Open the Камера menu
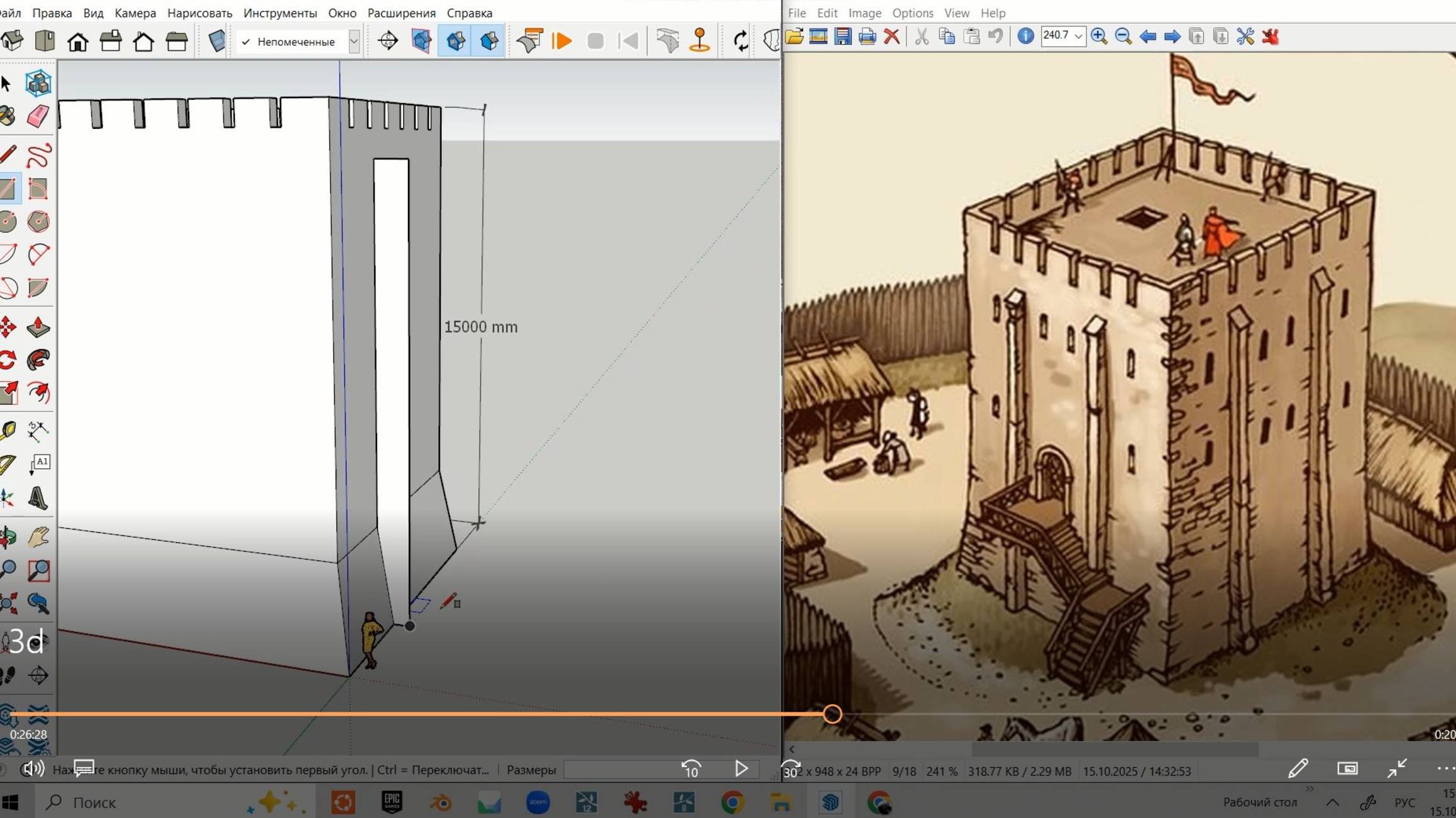Image resolution: width=1456 pixels, height=818 pixels. click(135, 13)
